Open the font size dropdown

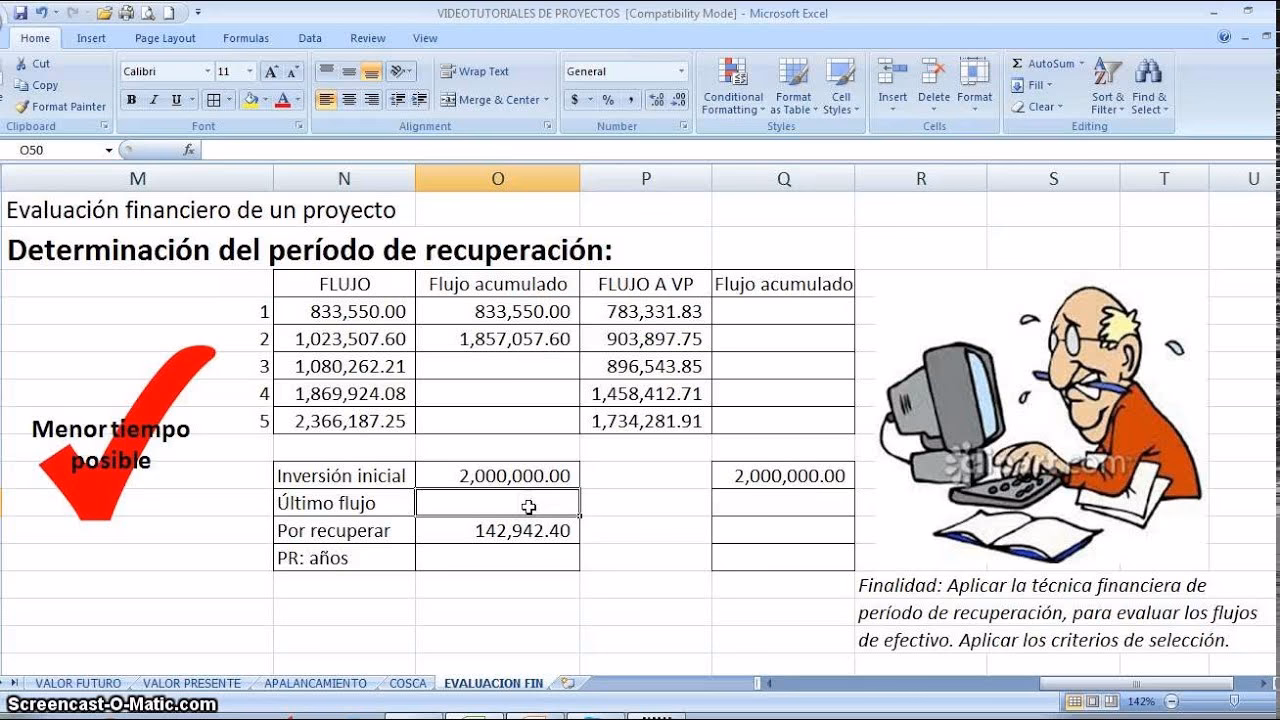click(247, 71)
